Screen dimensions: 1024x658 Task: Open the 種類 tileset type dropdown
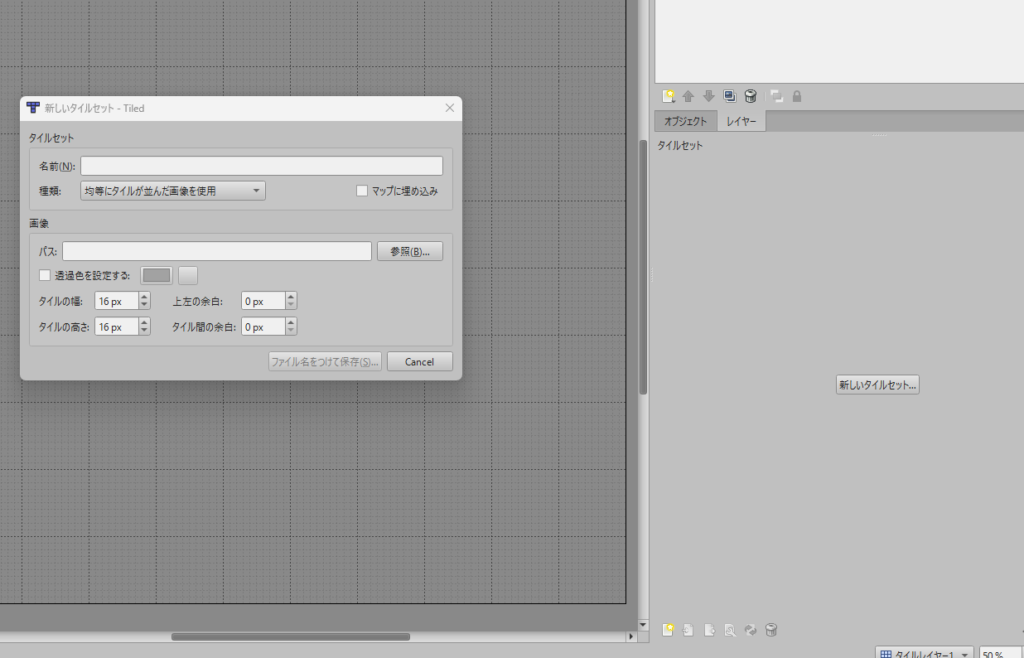(x=173, y=191)
